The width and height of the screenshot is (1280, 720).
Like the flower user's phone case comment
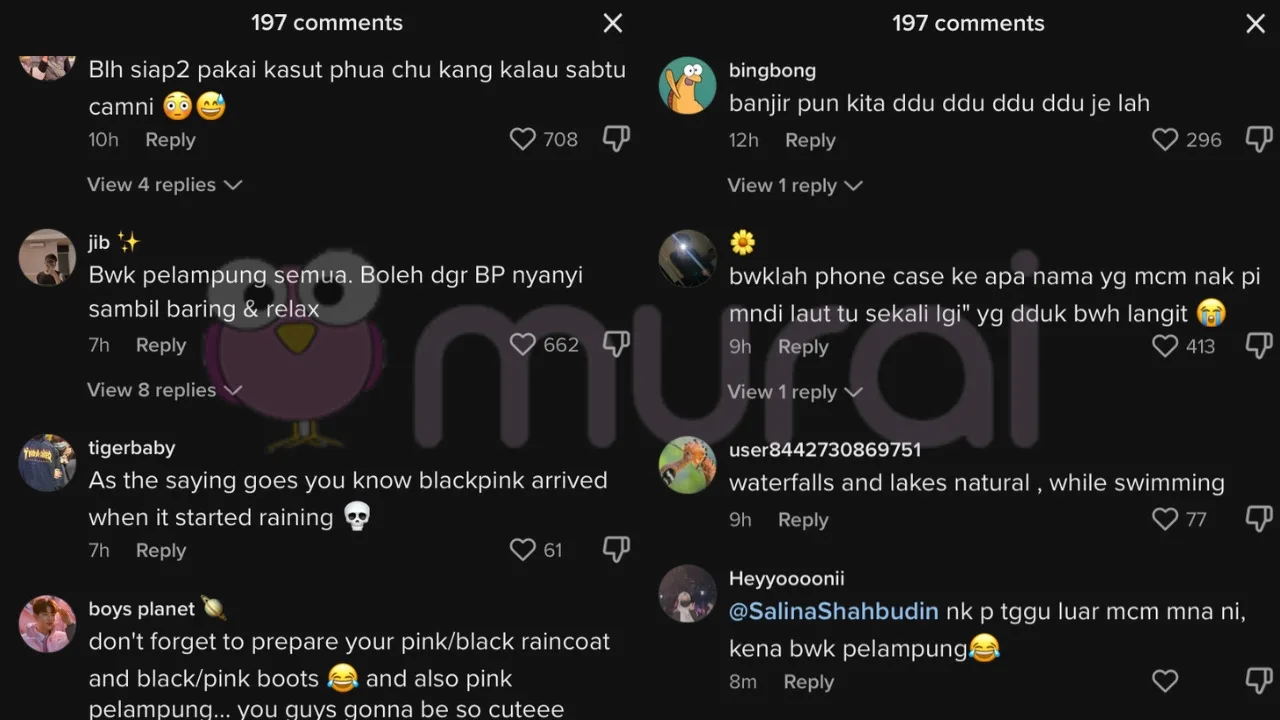(x=1165, y=346)
